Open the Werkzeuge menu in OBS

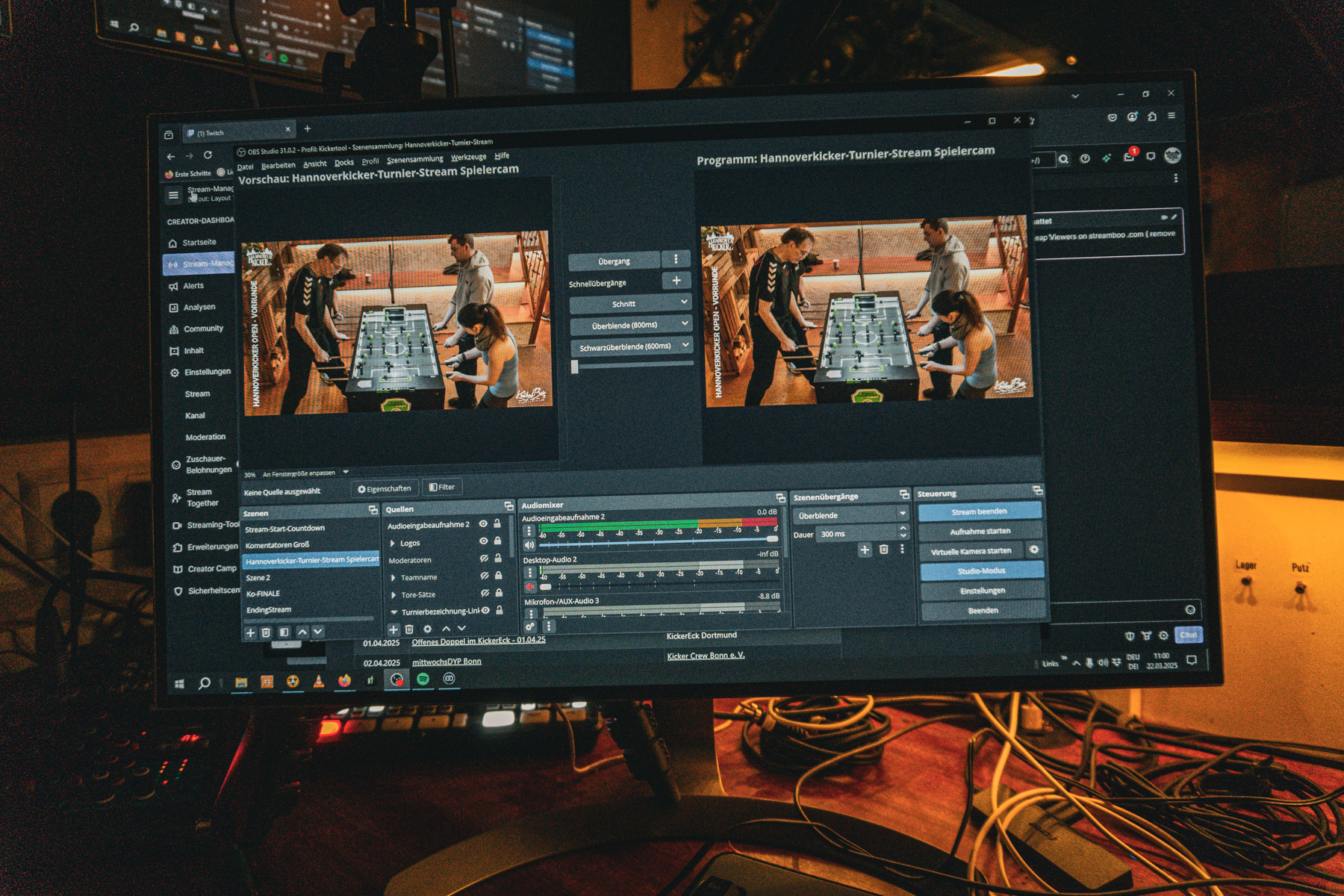click(469, 157)
